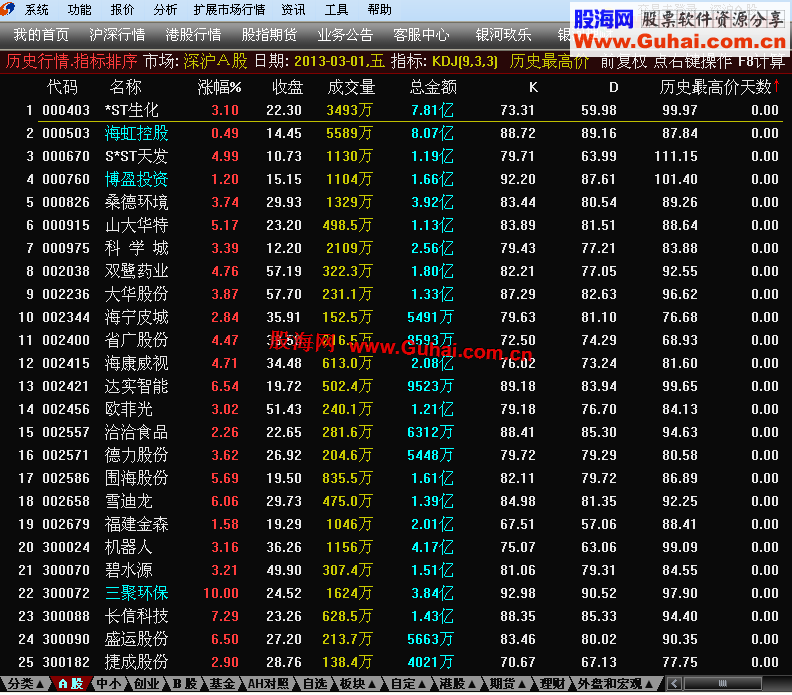Sort by 成交量 column header
Image resolution: width=792 pixels, height=695 pixels.
(x=351, y=87)
